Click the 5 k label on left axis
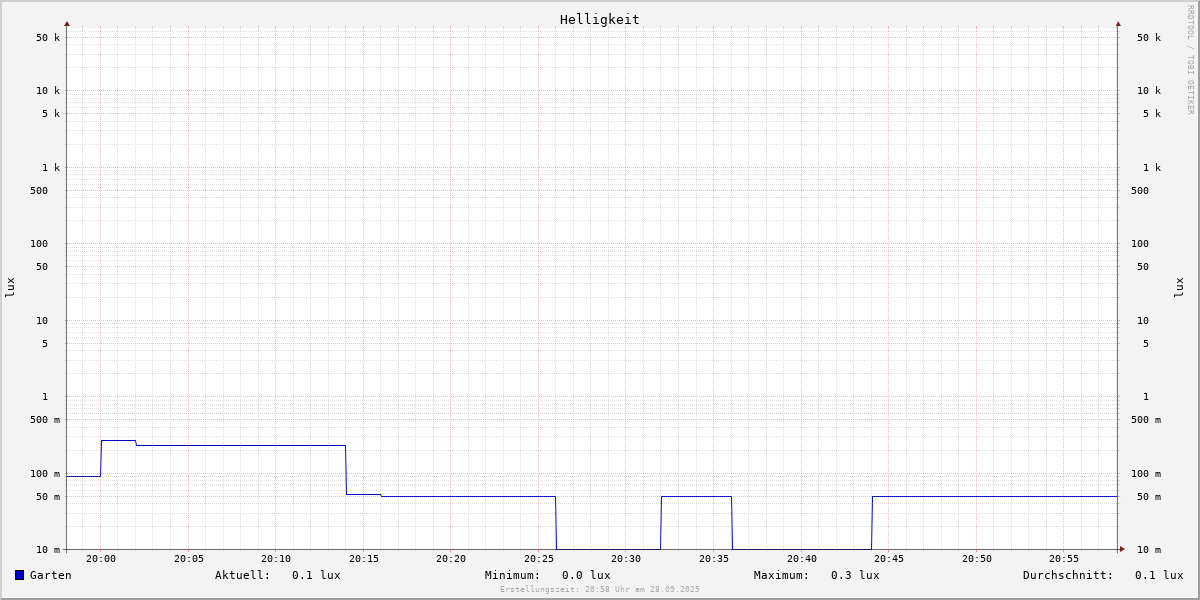 [51, 114]
